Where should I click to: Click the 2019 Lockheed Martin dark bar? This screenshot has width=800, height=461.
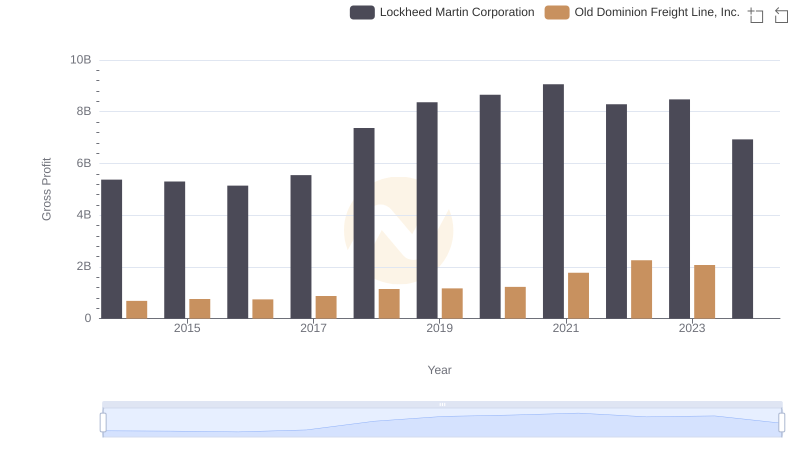(427, 211)
